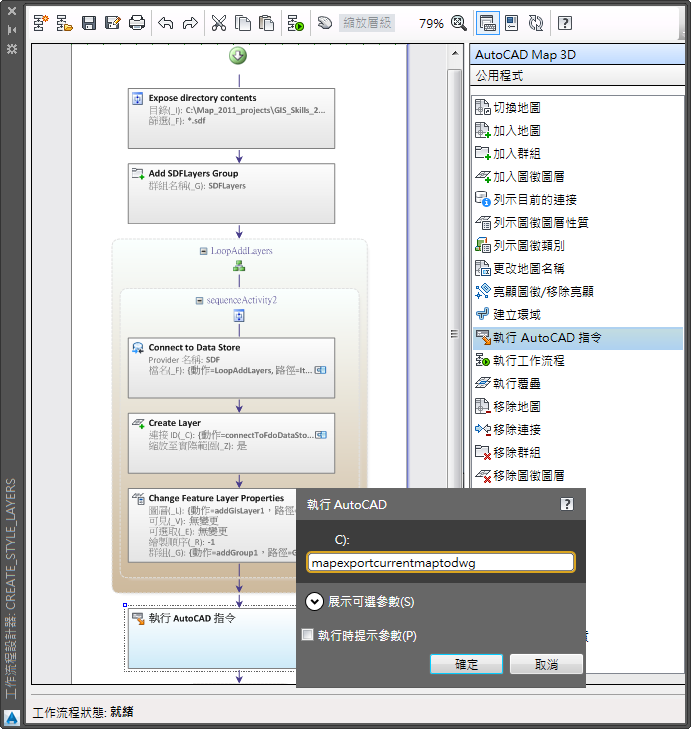Choose the 列示圖徵類別 activity
The height and width of the screenshot is (729, 691).
click(578, 245)
